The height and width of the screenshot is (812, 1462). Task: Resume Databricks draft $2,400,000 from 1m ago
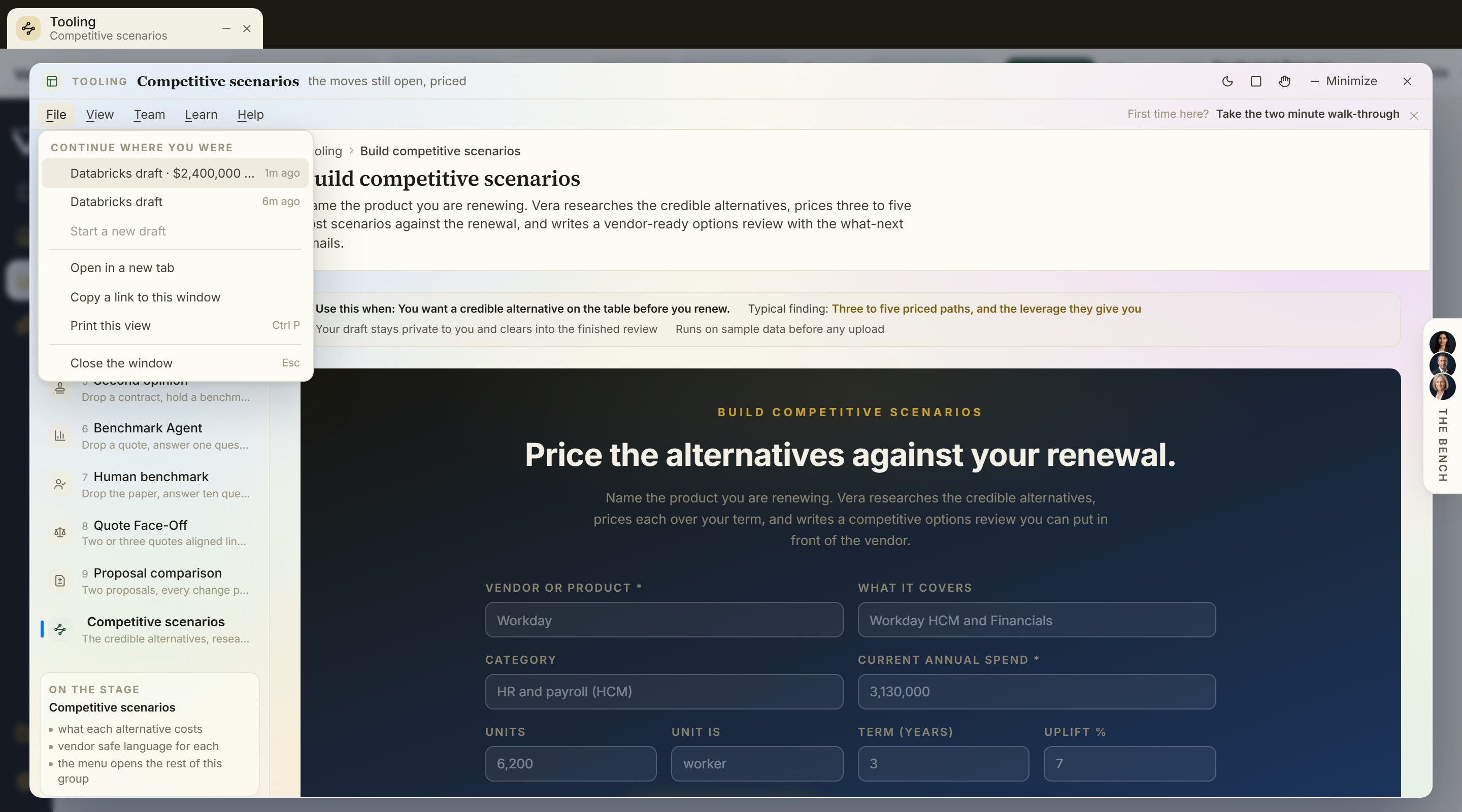[x=175, y=173]
